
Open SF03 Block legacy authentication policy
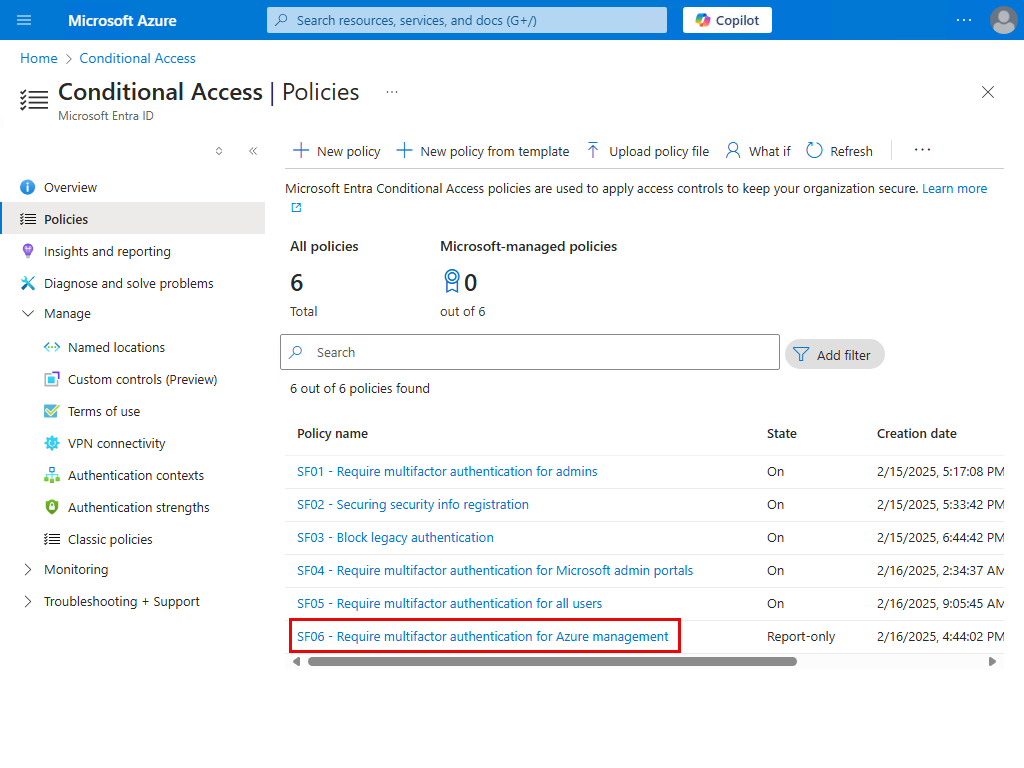pyautogui.click(x=395, y=537)
